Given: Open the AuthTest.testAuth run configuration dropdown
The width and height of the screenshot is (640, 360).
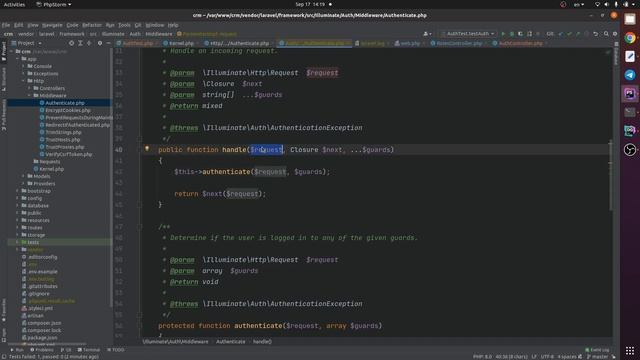Looking at the screenshot, I should coord(468,34).
